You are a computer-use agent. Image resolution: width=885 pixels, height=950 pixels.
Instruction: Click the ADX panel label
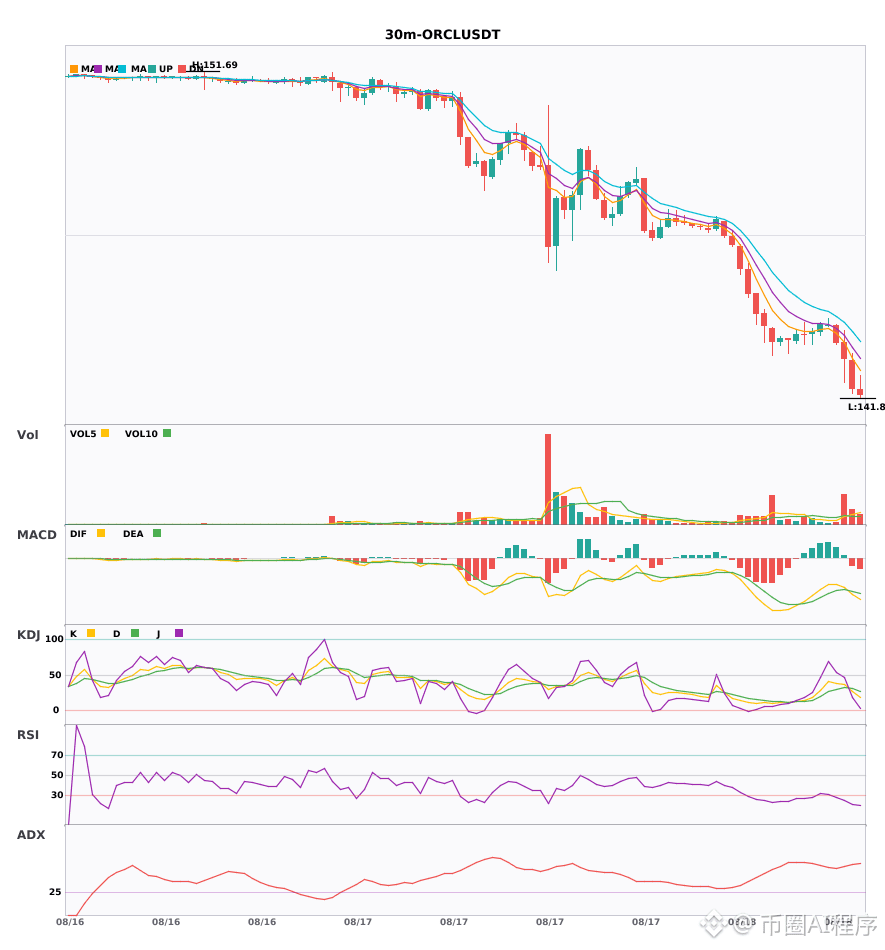click(x=31, y=835)
